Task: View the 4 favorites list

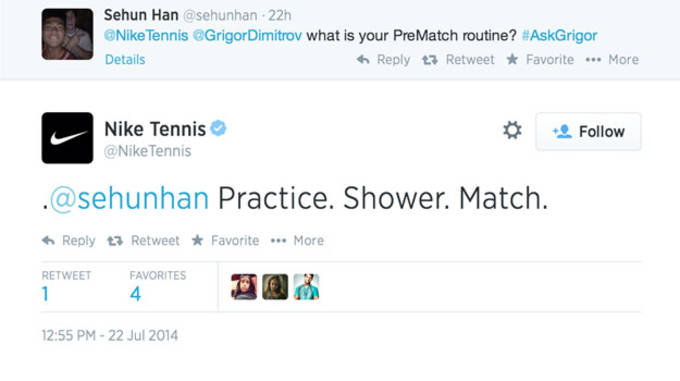Action: (x=157, y=287)
